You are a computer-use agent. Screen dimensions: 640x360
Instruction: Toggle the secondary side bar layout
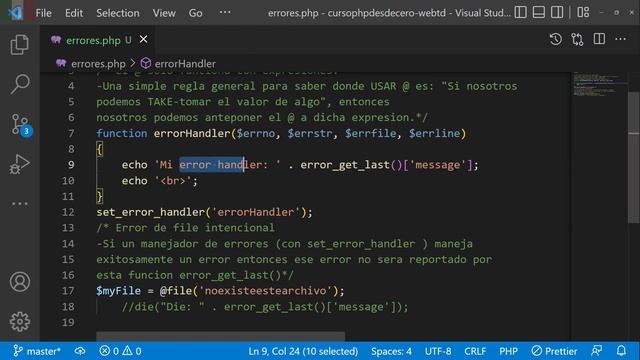[557, 12]
